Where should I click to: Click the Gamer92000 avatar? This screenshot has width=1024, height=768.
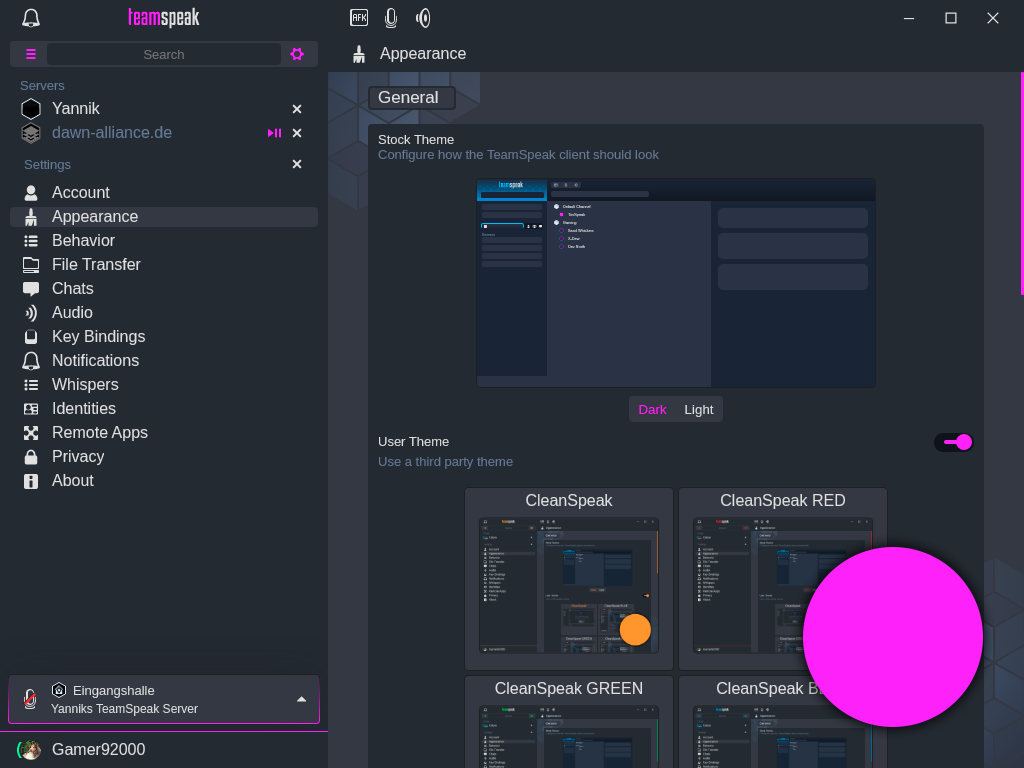29,750
